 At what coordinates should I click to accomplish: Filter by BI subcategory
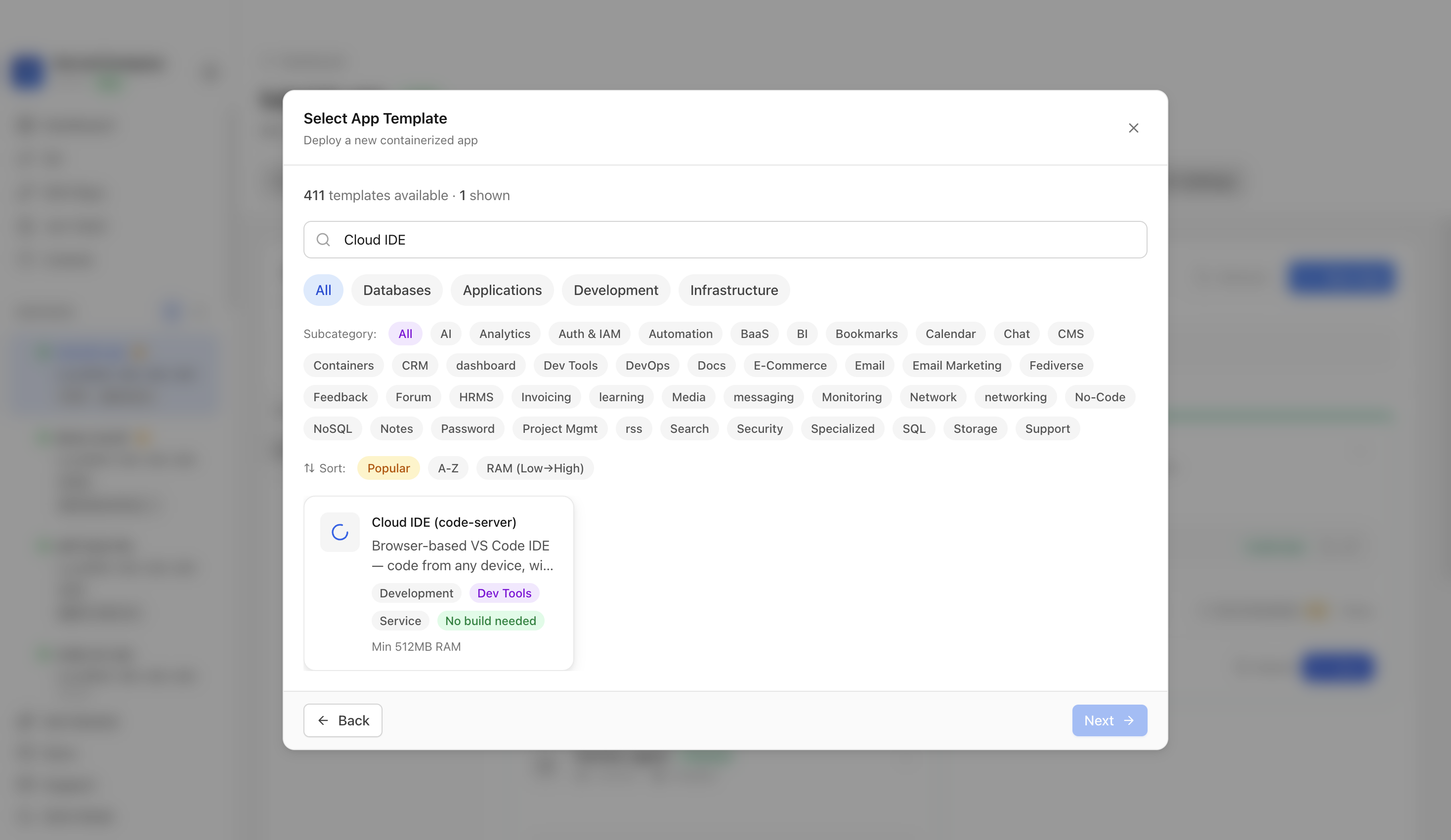click(x=802, y=334)
